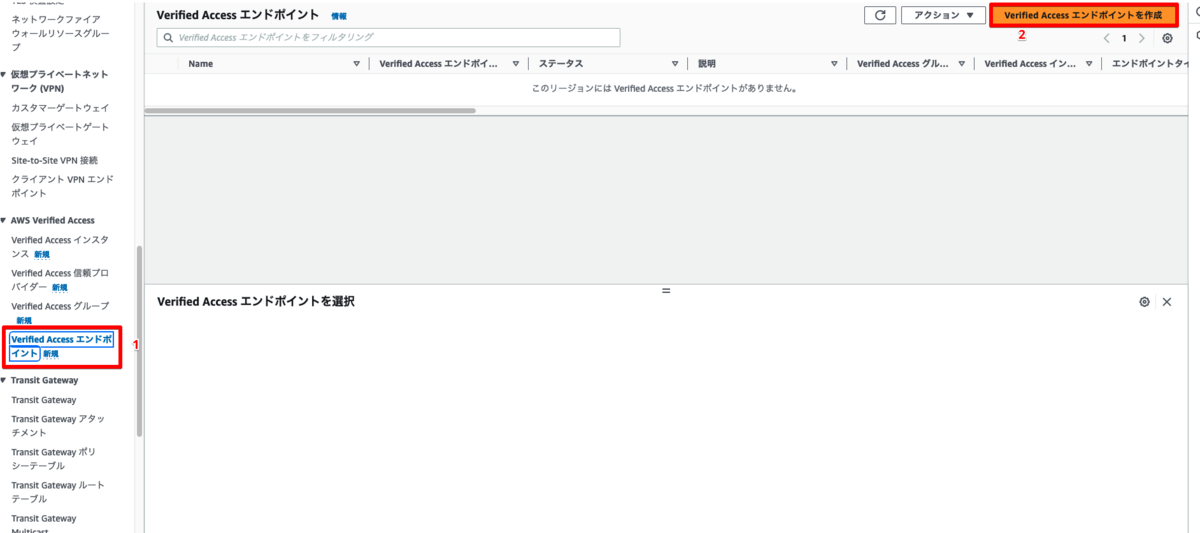Screen dimensions: 1200x533
Task: Open ネットワークファイアウォールリソースグループ sidebar link
Action: [60, 32]
